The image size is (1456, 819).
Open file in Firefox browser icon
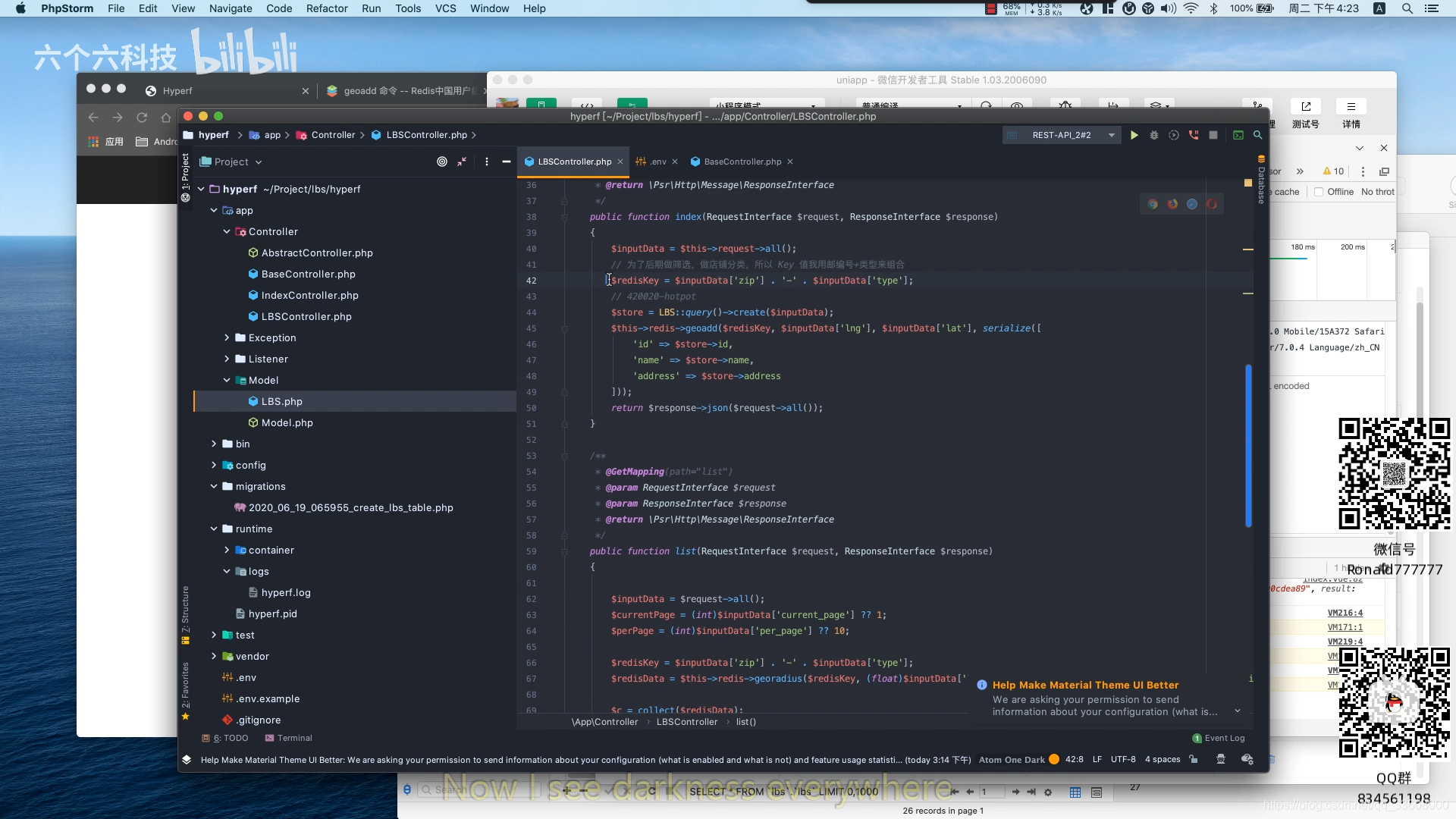click(1172, 204)
